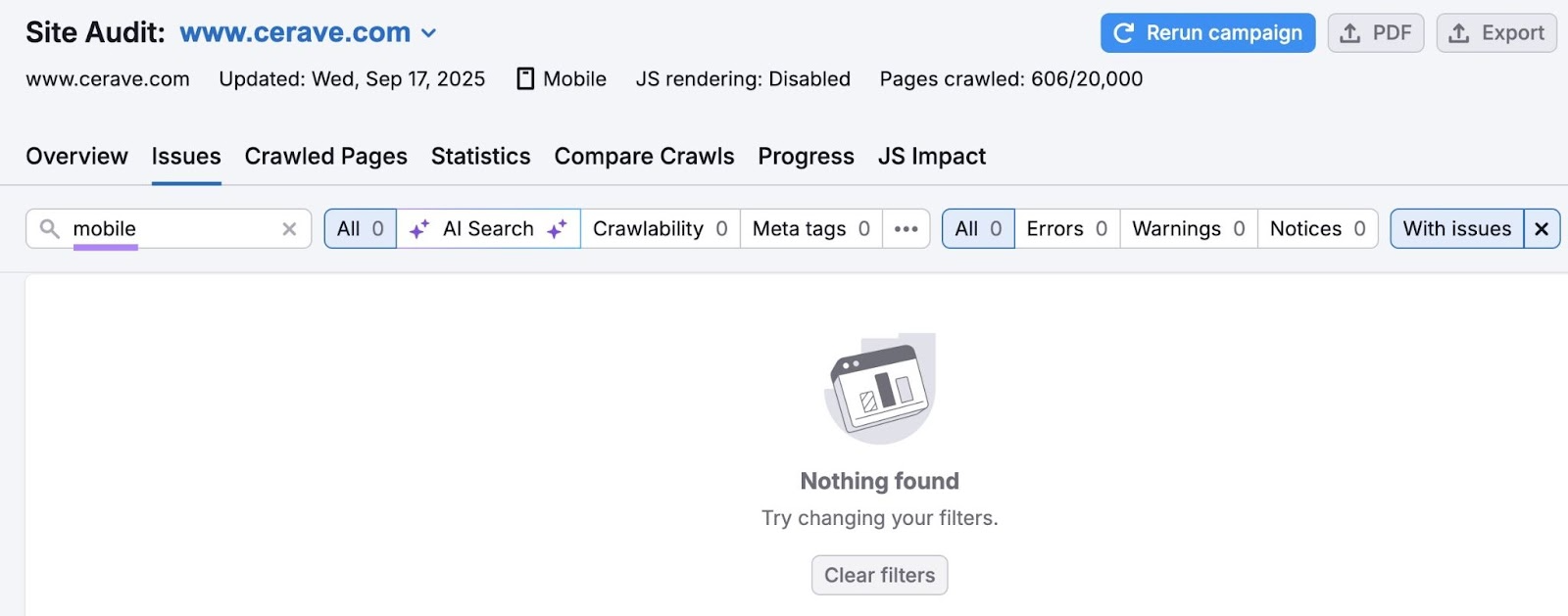Click inside the search input field

[157, 228]
